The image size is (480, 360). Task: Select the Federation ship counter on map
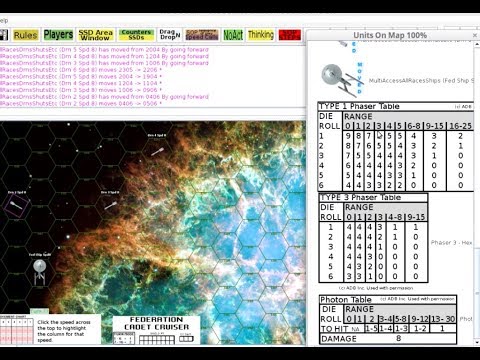tap(40, 272)
